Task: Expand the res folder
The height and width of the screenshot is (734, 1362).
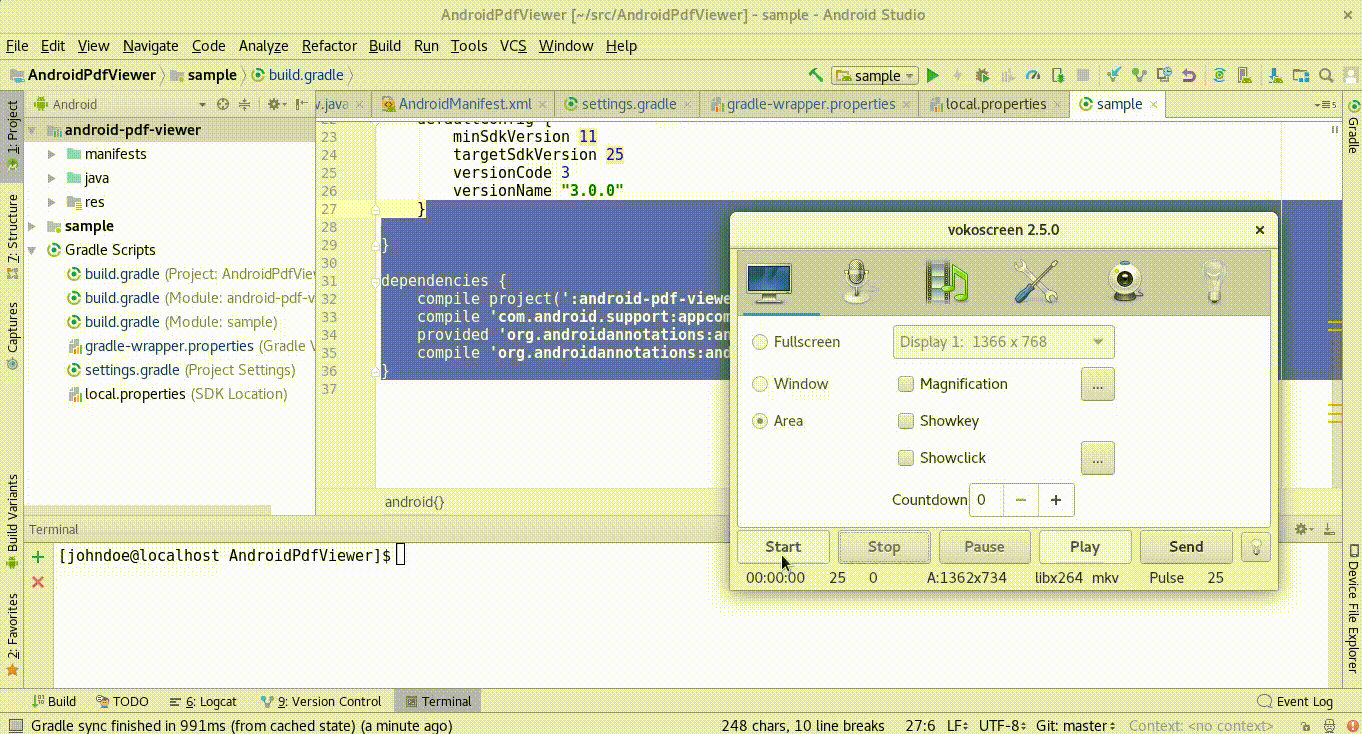Action: (x=52, y=202)
